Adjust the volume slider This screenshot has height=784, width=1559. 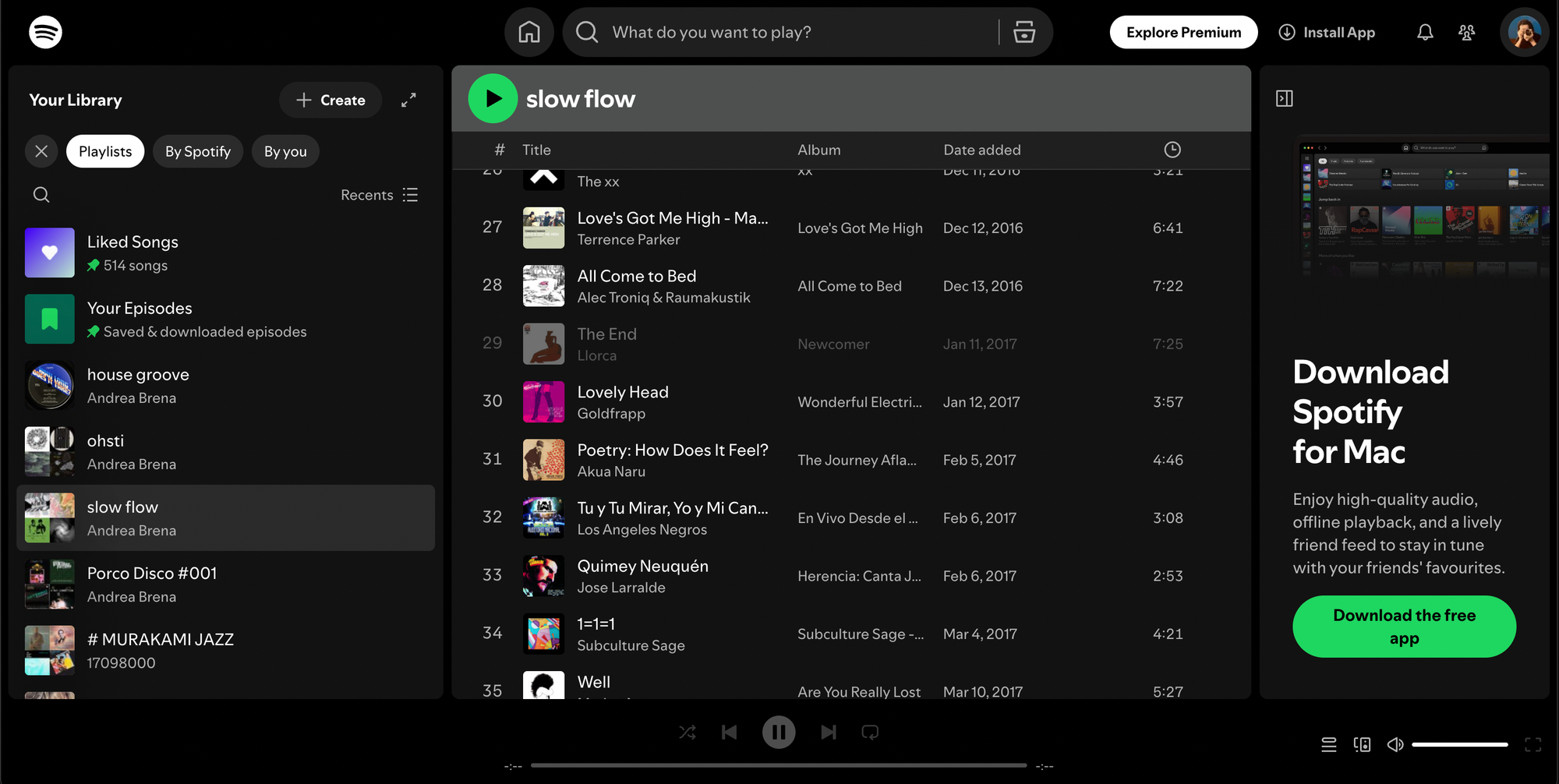[x=1459, y=744]
